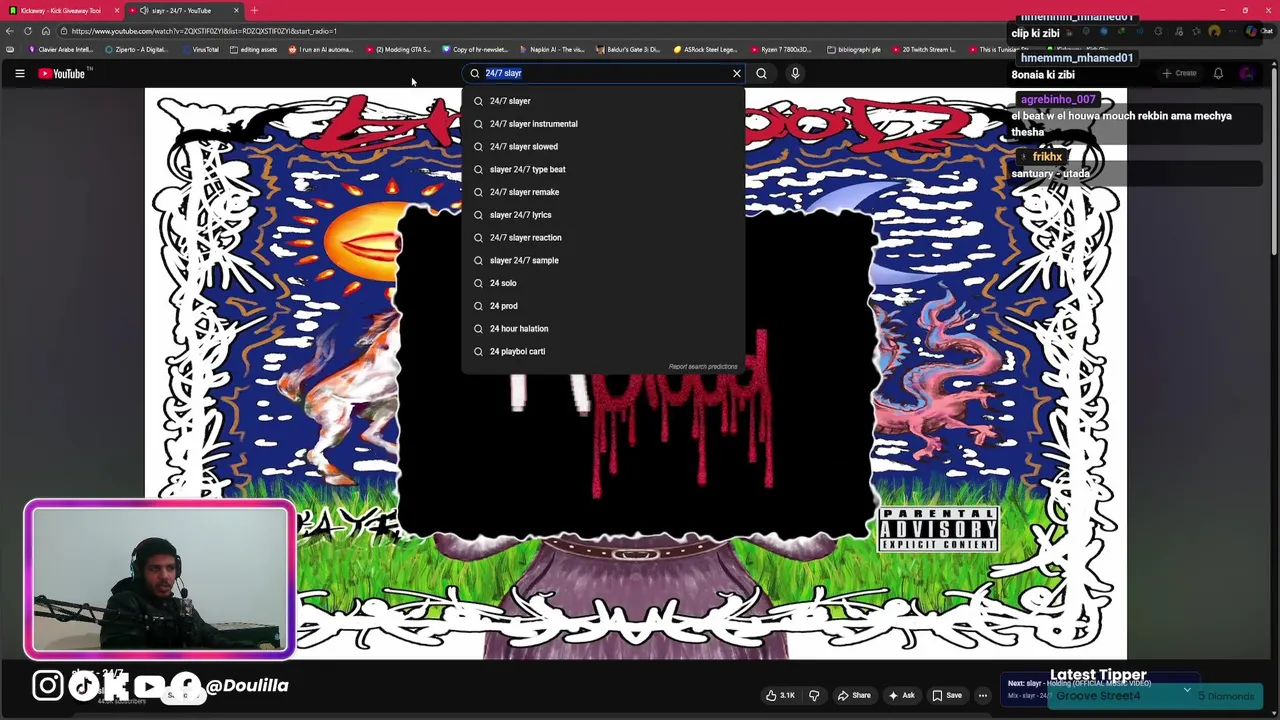Open the three-dot more actions menu
This screenshot has width=1280, height=720.
(x=983, y=695)
